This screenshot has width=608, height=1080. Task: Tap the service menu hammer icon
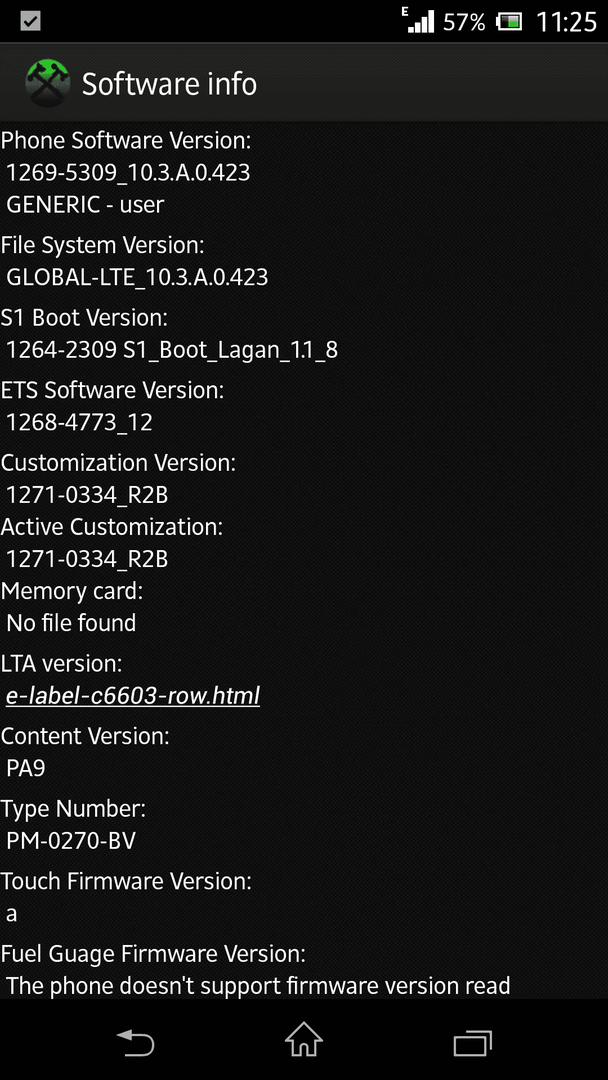(x=48, y=84)
